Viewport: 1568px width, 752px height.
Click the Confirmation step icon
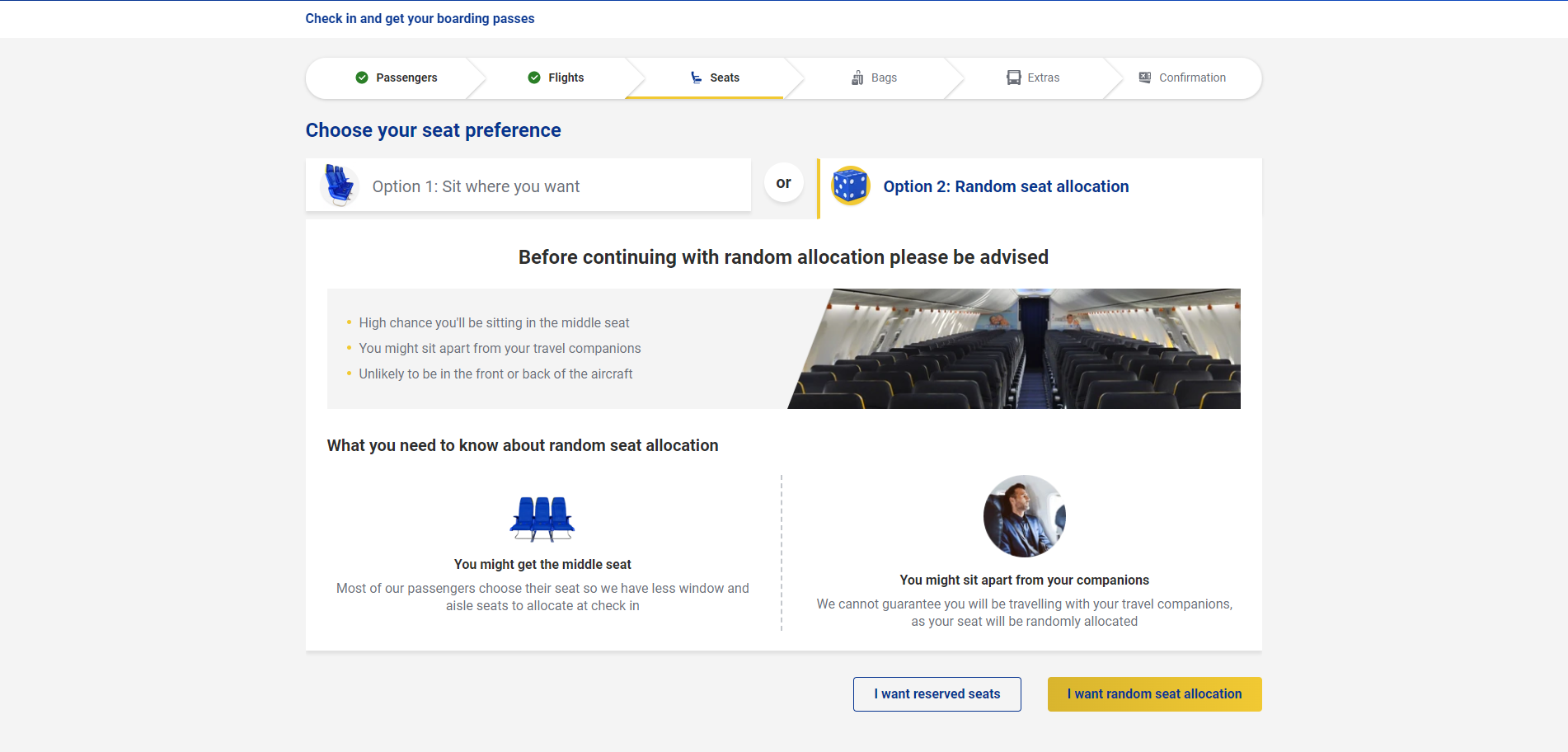tap(1145, 78)
